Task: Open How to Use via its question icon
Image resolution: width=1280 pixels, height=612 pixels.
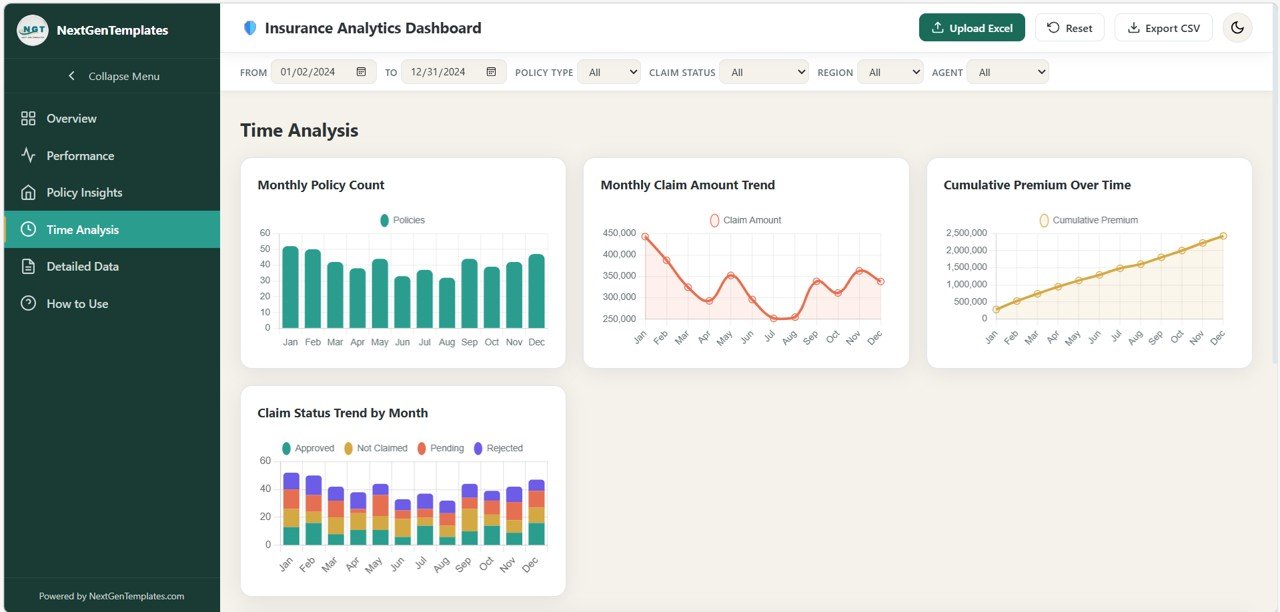Action: pos(30,303)
